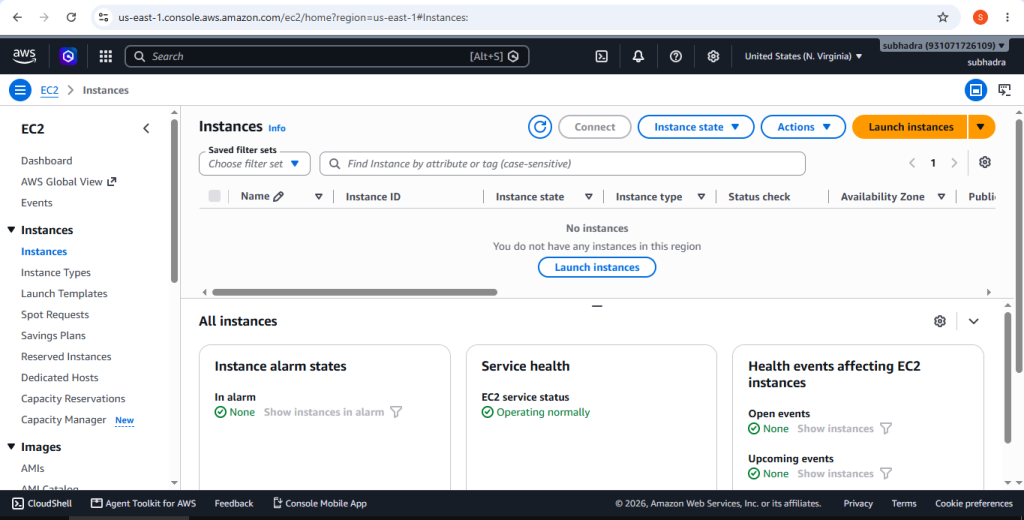The image size is (1024, 520).
Task: Collapse the EC2 side navigation chevron
Action: coord(146,129)
